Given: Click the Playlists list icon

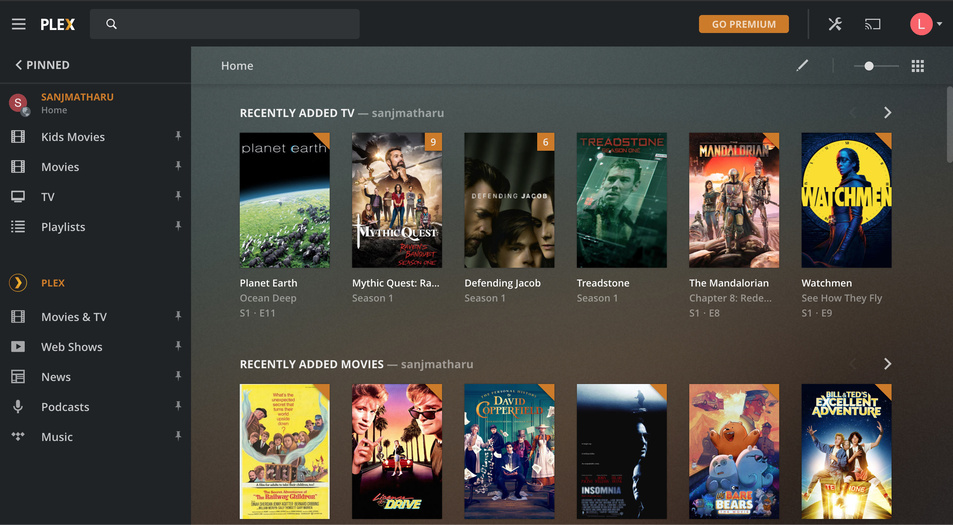Looking at the screenshot, I should click(18, 227).
